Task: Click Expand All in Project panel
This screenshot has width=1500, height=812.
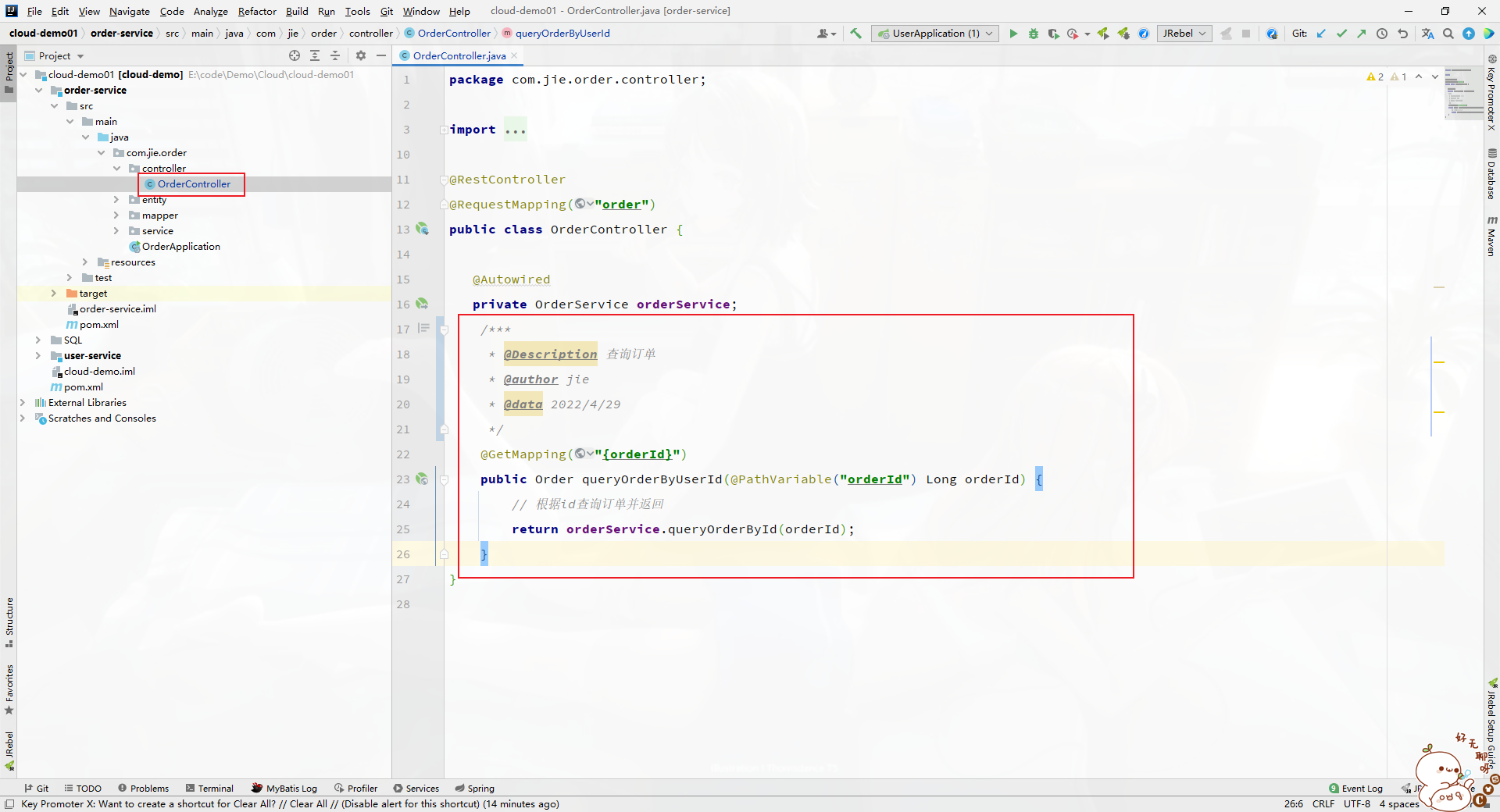Action: point(315,55)
